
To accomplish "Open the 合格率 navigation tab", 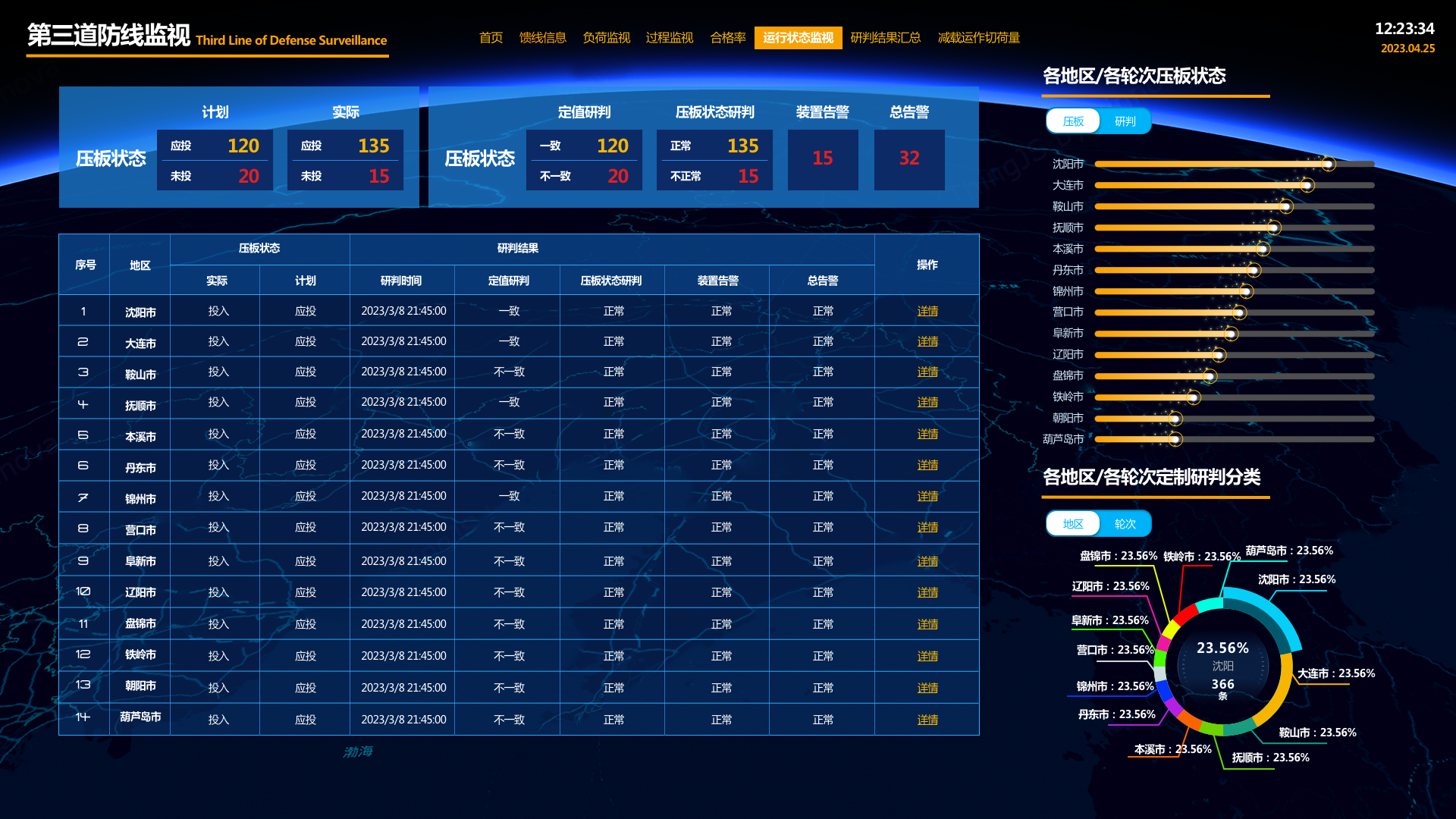I will point(727,38).
